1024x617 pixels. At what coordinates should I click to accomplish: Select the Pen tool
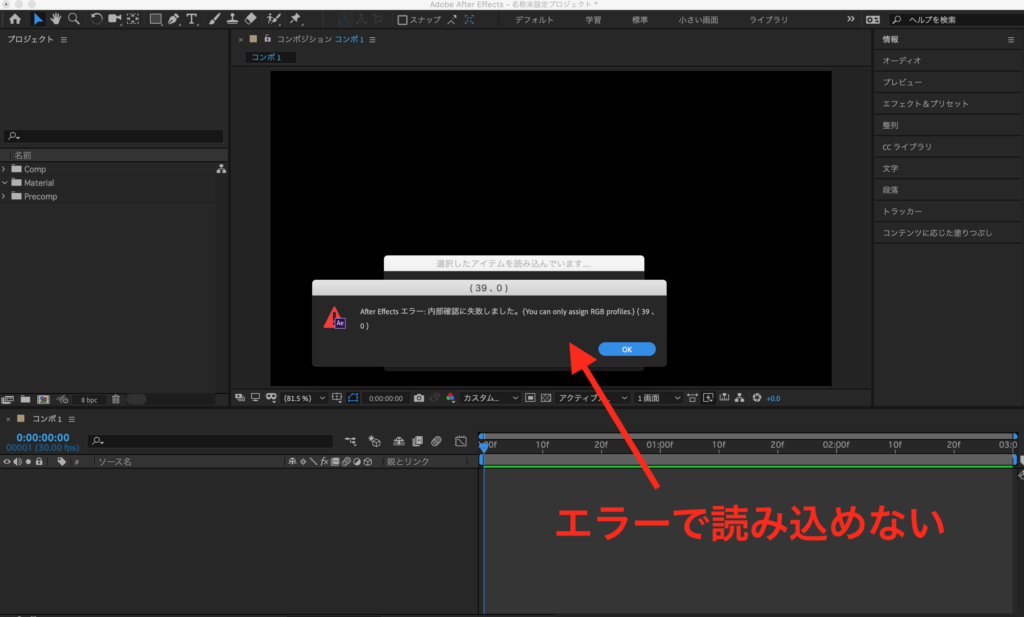click(x=174, y=19)
